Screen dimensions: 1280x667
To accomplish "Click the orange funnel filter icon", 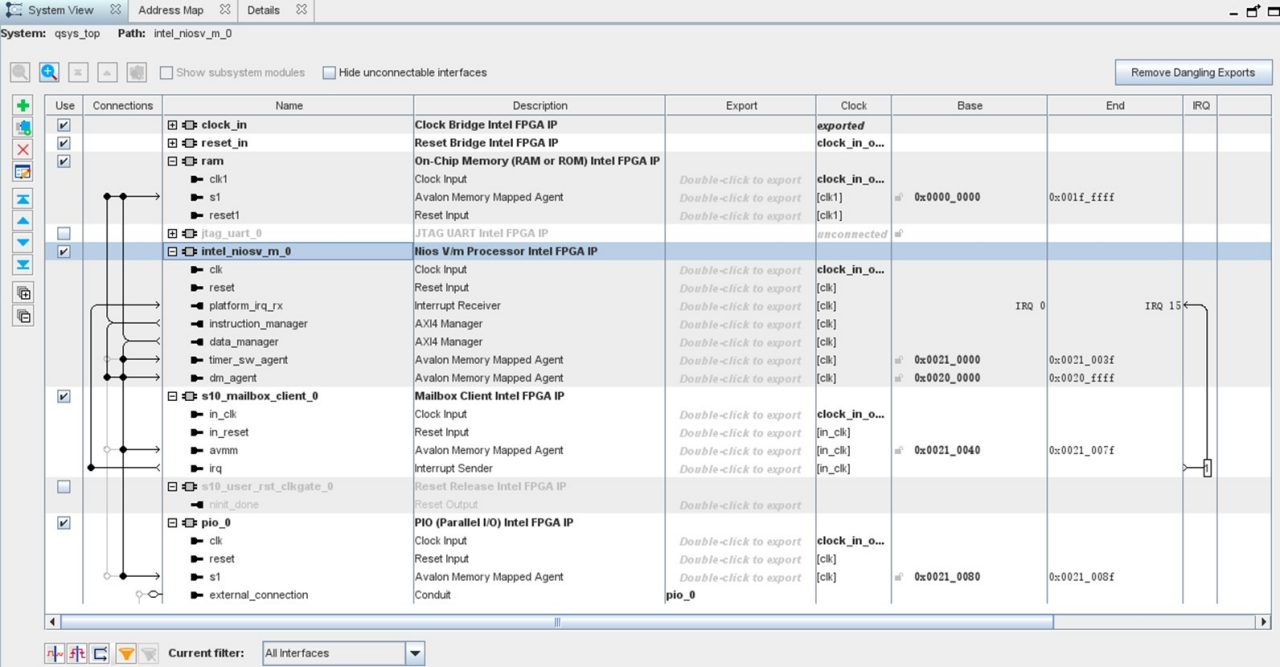I will (x=126, y=654).
